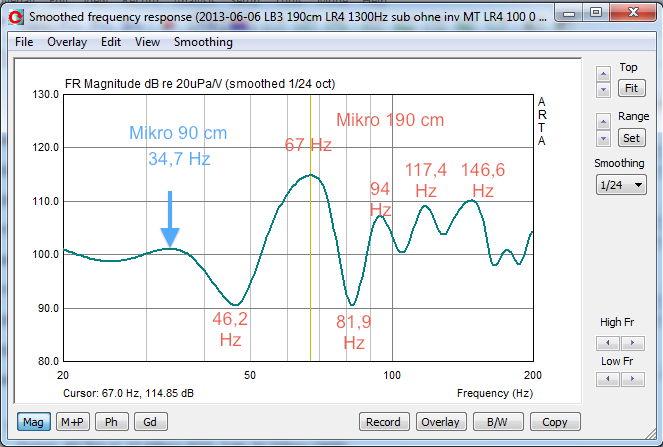Decrease the Range with the down arrow

603,139
